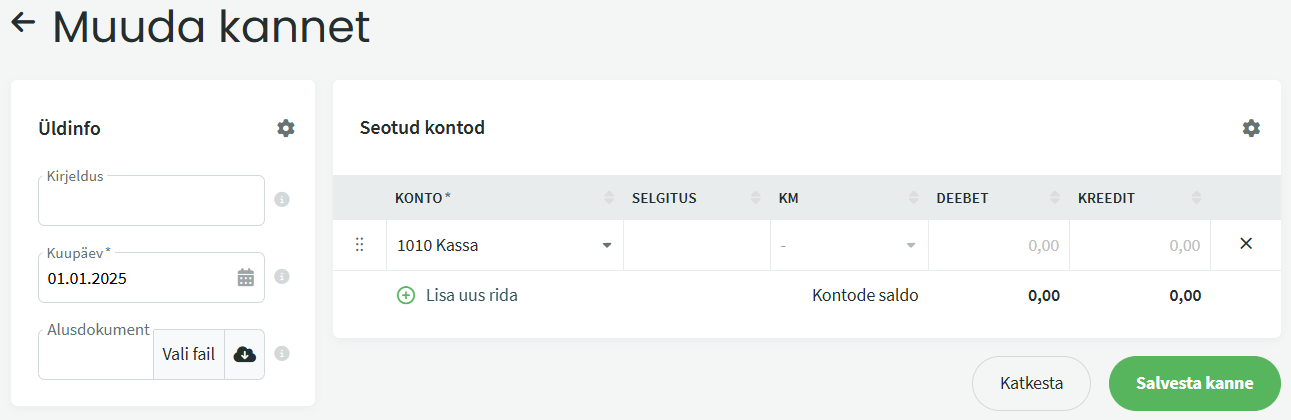The height and width of the screenshot is (420, 1291).
Task: Click Lisa uus rida to add row
Action: click(x=458, y=295)
